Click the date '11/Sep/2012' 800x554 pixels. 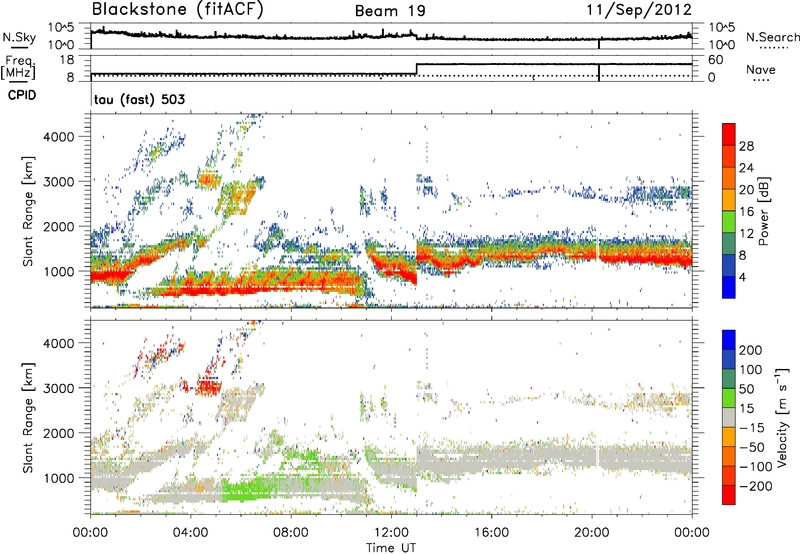click(639, 9)
